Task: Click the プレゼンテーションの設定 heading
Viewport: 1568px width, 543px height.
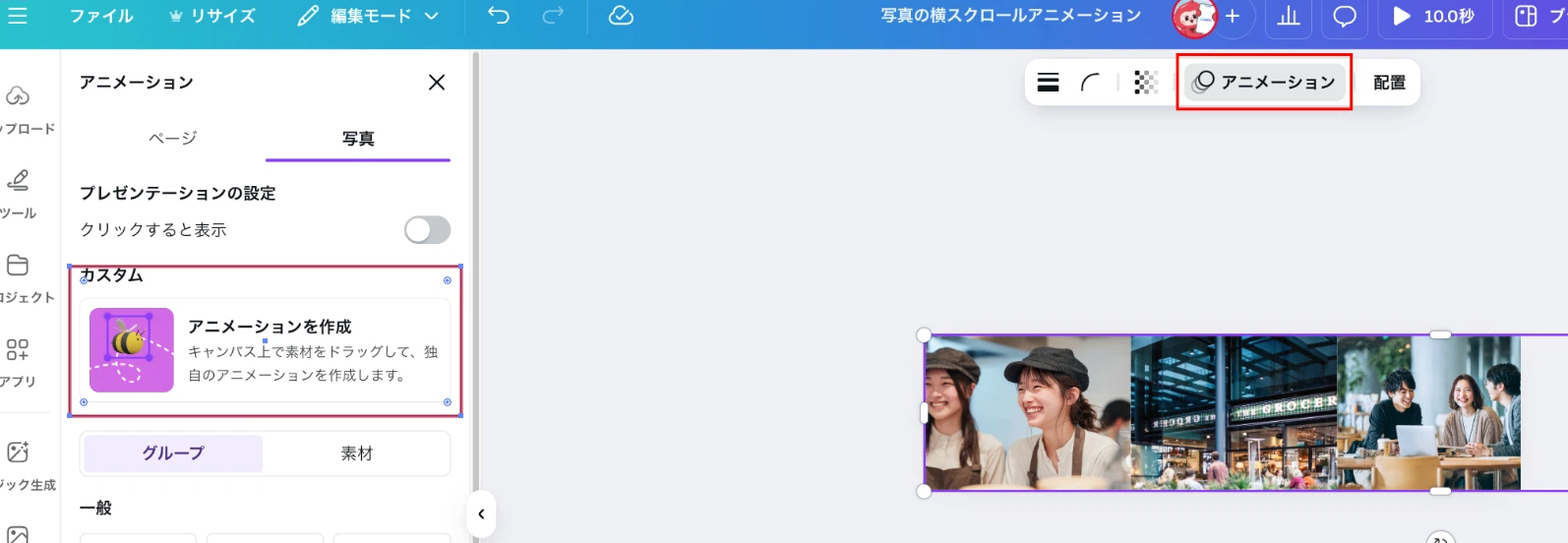Action: [x=178, y=194]
